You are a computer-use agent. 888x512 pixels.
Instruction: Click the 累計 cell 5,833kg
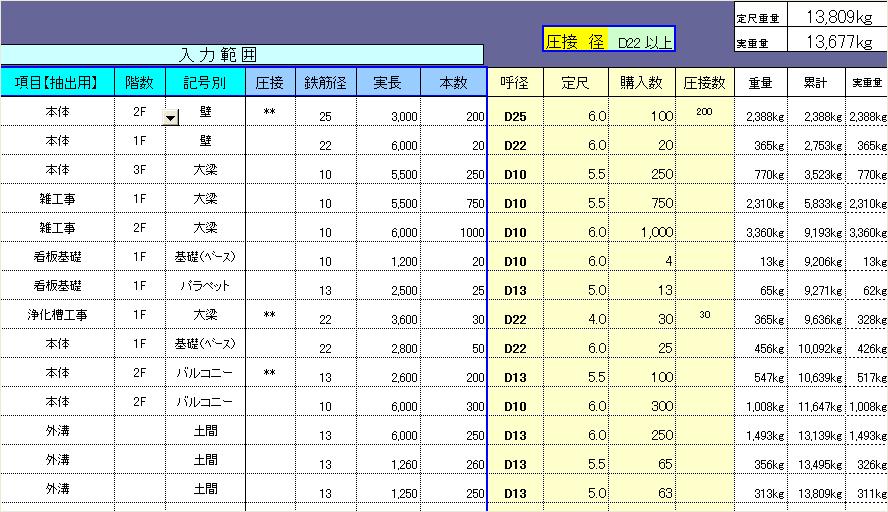816,199
